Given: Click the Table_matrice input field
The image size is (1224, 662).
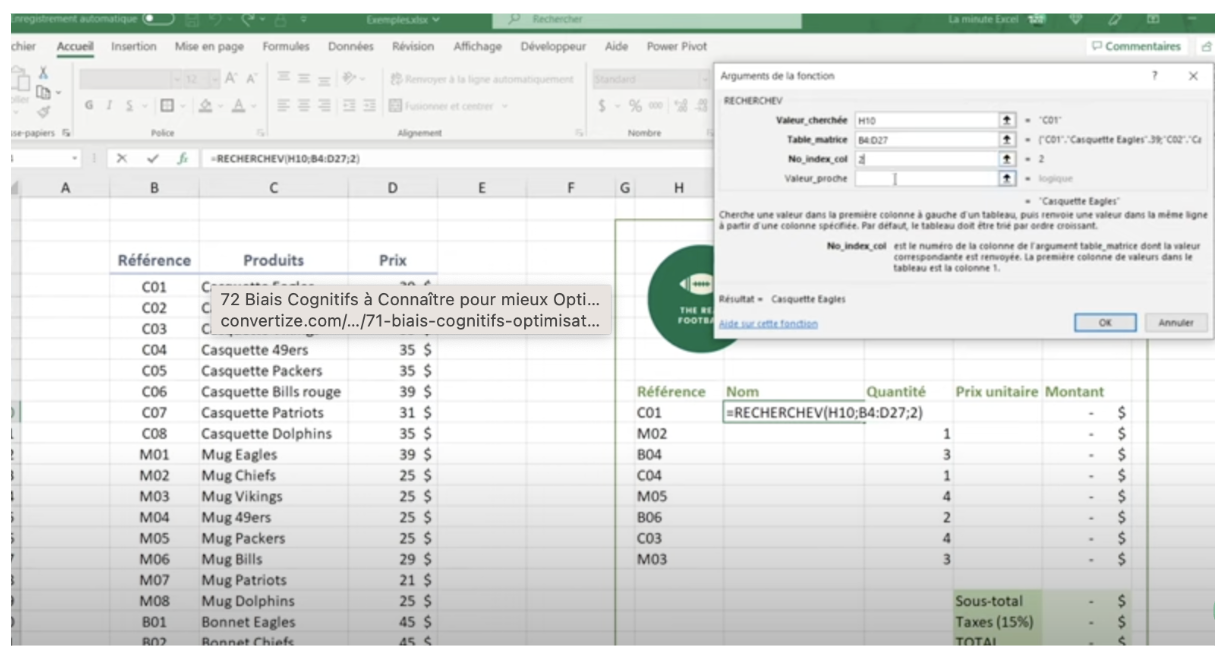Looking at the screenshot, I should point(926,139).
